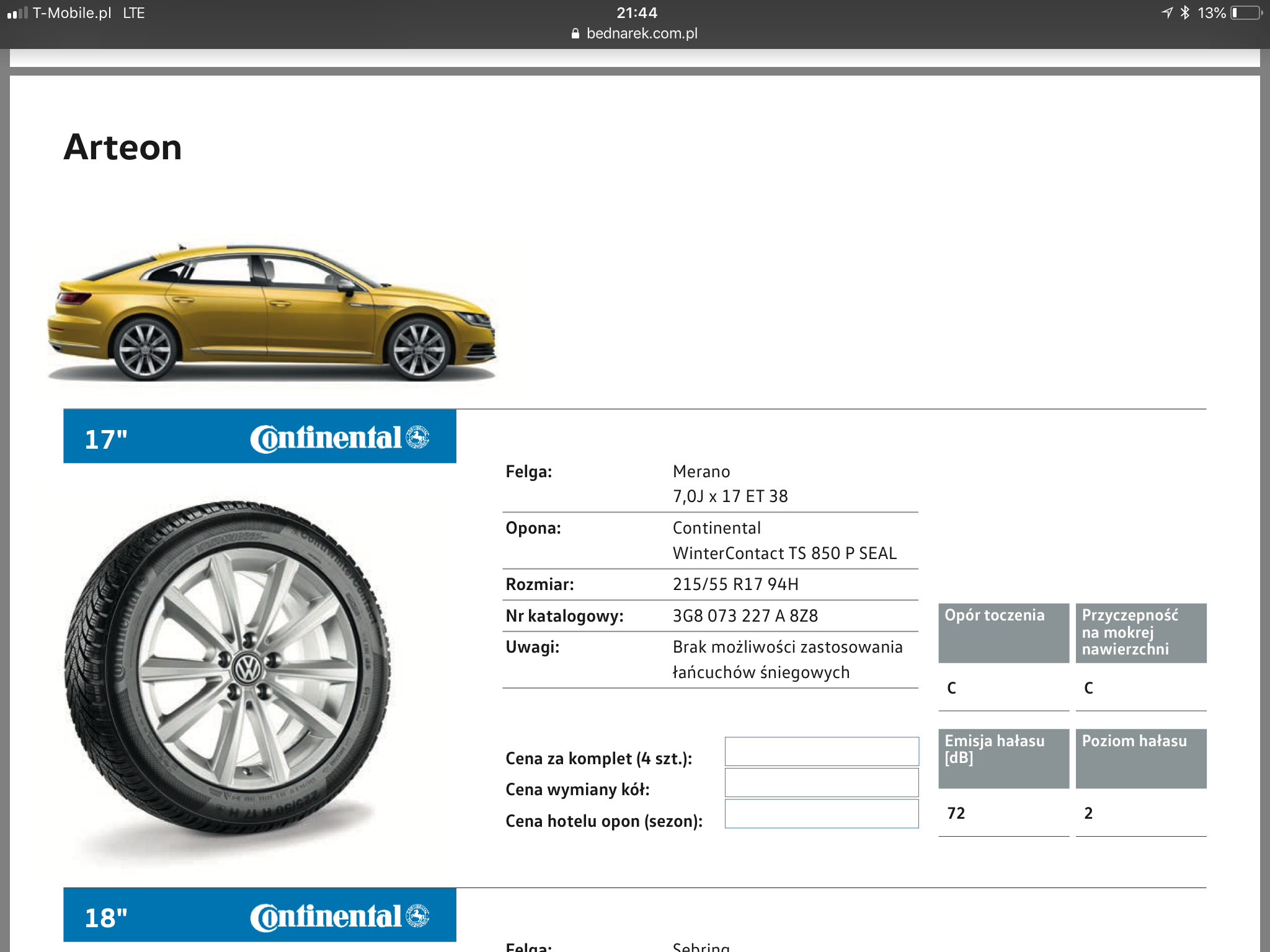This screenshot has height=952, width=1270.
Task: Tap the location arrow status icon
Action: coord(1167,13)
